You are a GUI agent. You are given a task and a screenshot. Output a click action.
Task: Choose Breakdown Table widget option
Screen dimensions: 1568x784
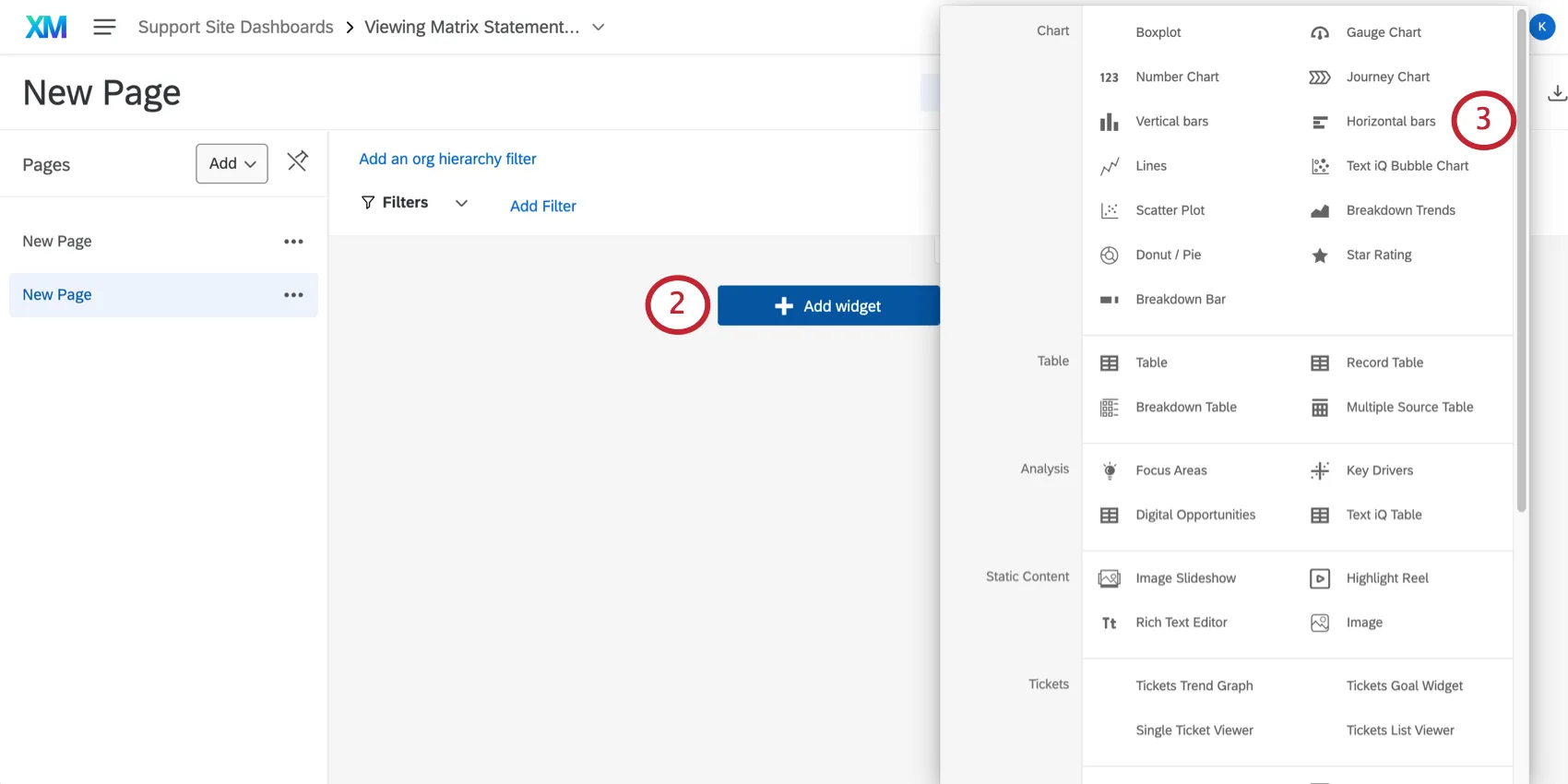[x=1185, y=408]
